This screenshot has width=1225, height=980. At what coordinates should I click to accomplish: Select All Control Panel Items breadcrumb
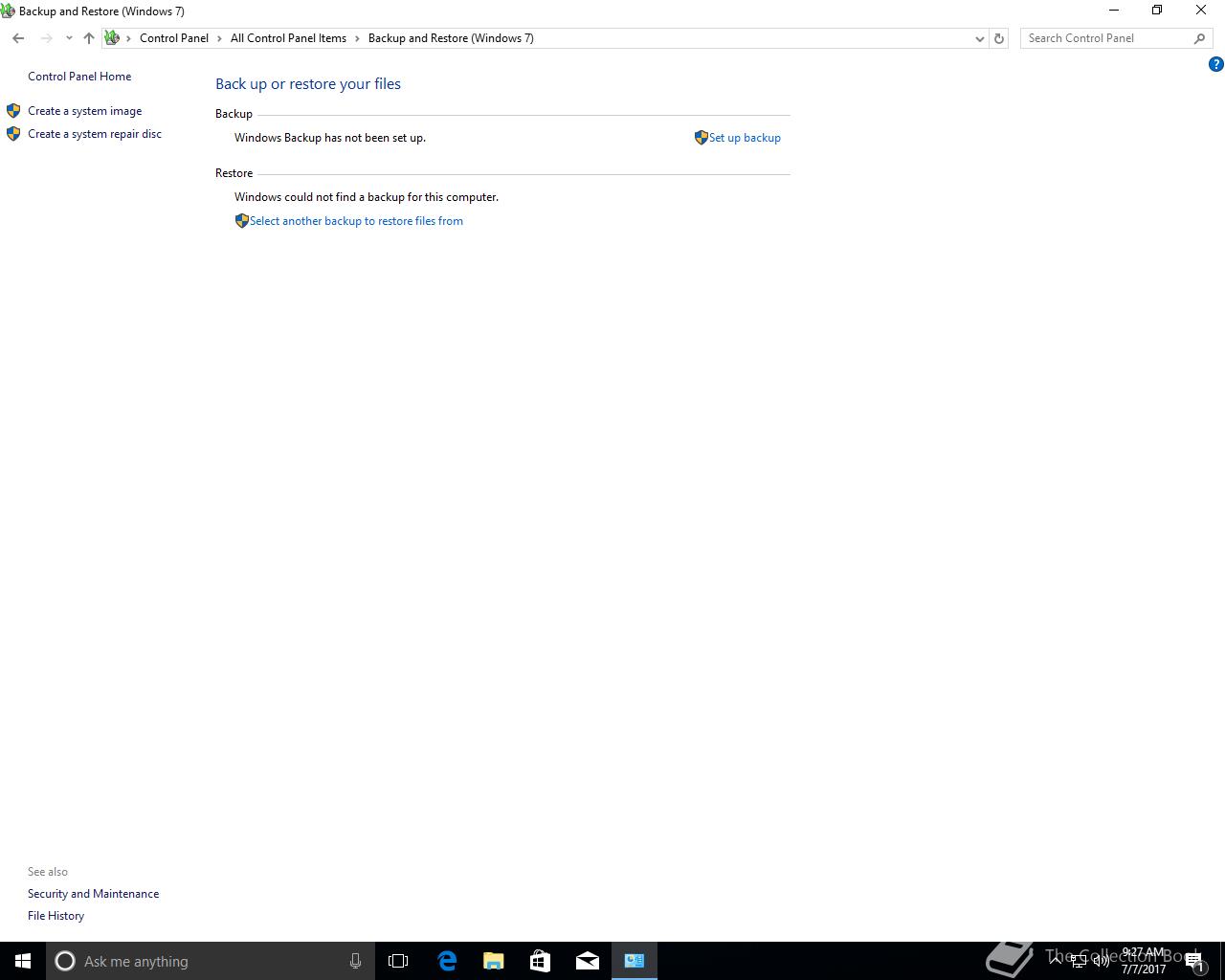coord(288,38)
